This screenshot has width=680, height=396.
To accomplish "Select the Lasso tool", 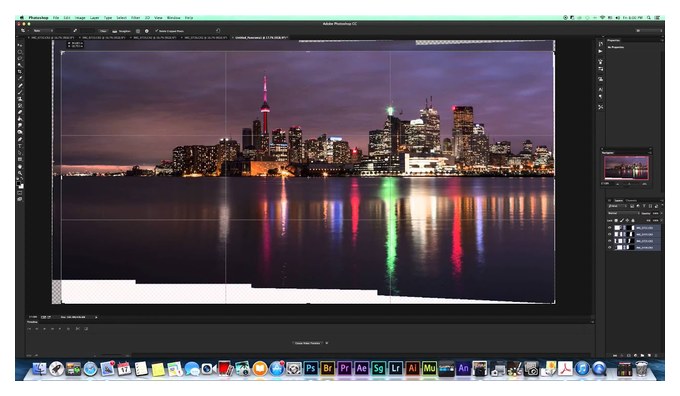I will 20,58.
